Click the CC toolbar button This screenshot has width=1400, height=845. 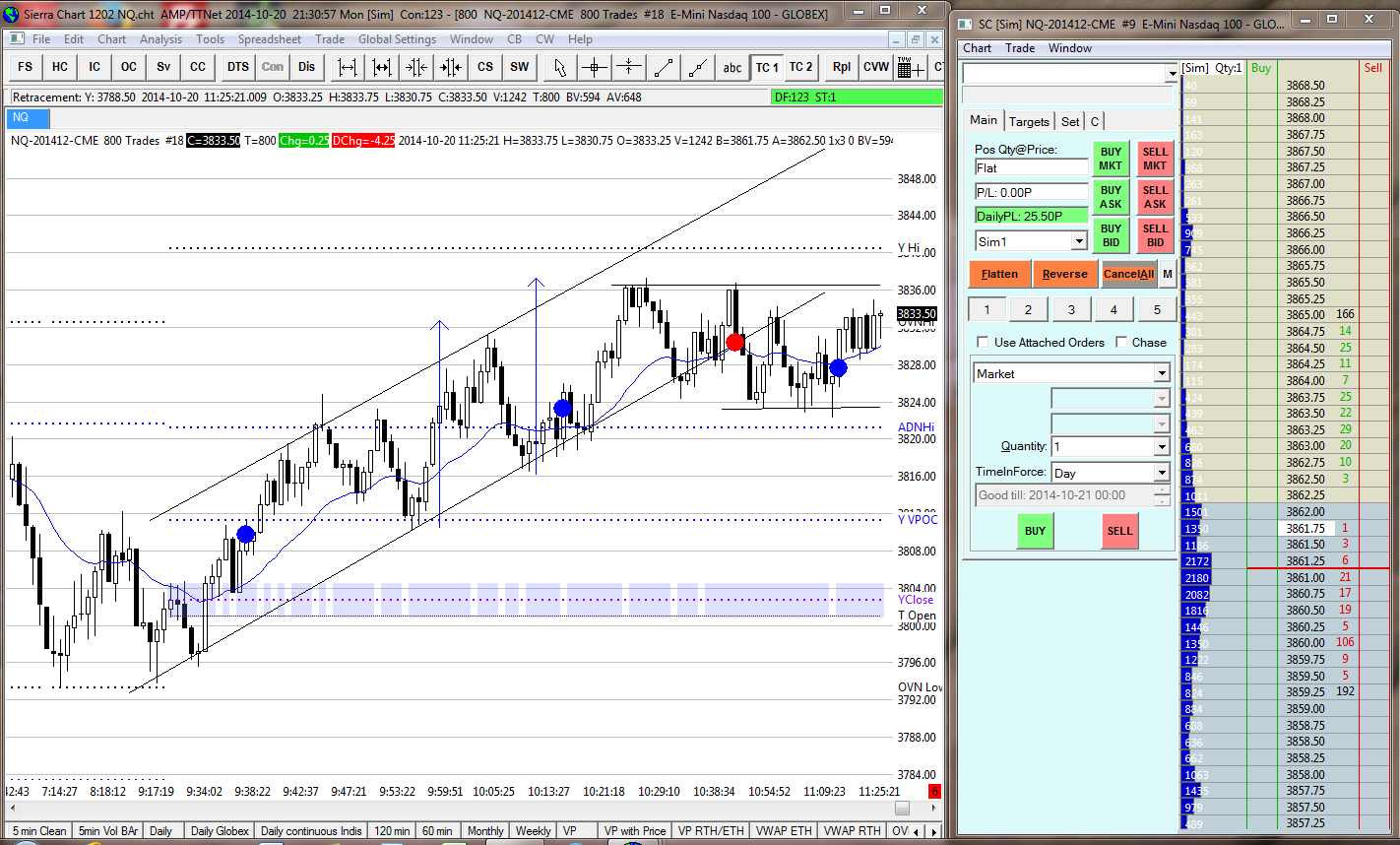(x=198, y=67)
